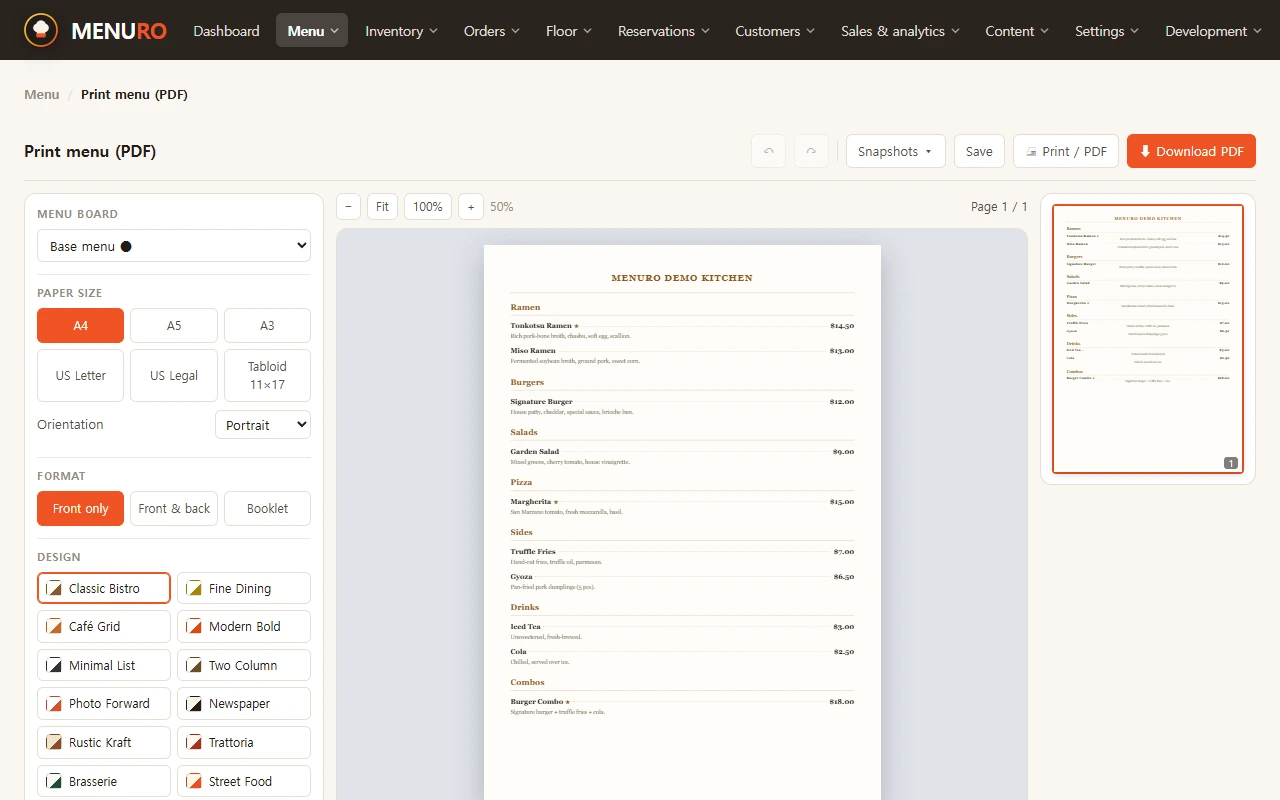Expand the Floor nav menu
This screenshot has height=800, width=1280.
[569, 31]
